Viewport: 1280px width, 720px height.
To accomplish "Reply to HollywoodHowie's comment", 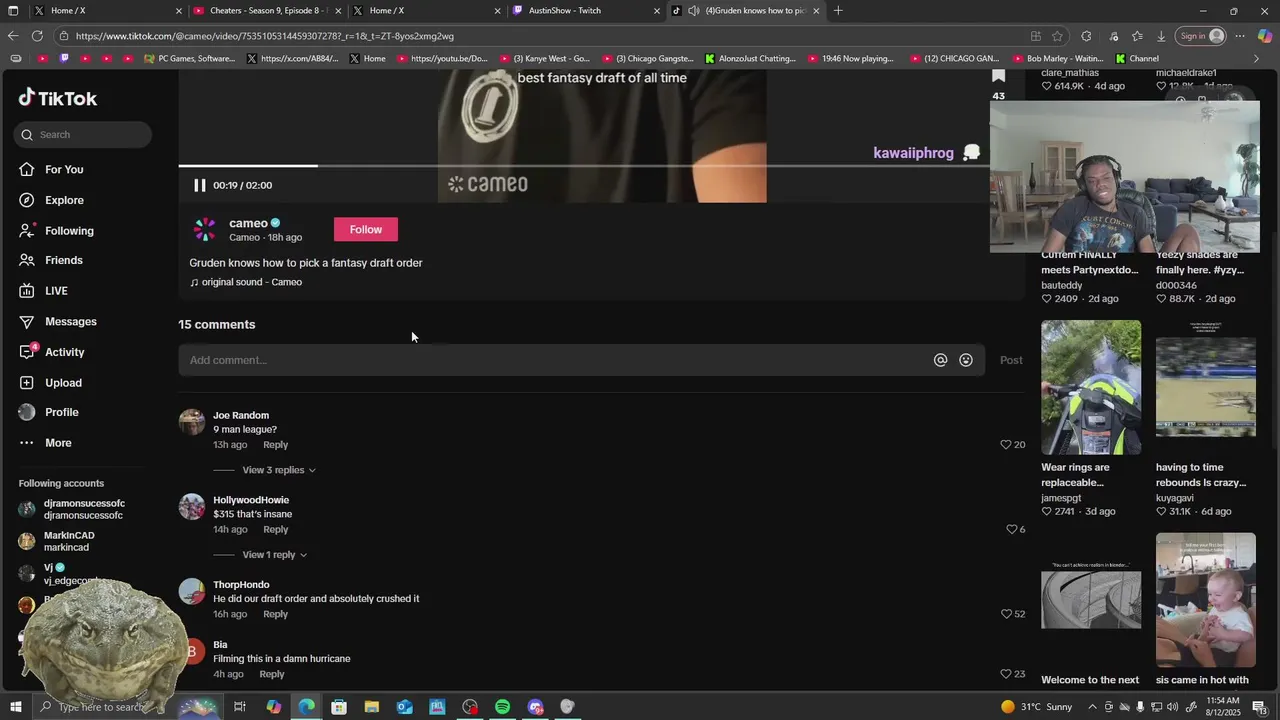I will (x=275, y=530).
